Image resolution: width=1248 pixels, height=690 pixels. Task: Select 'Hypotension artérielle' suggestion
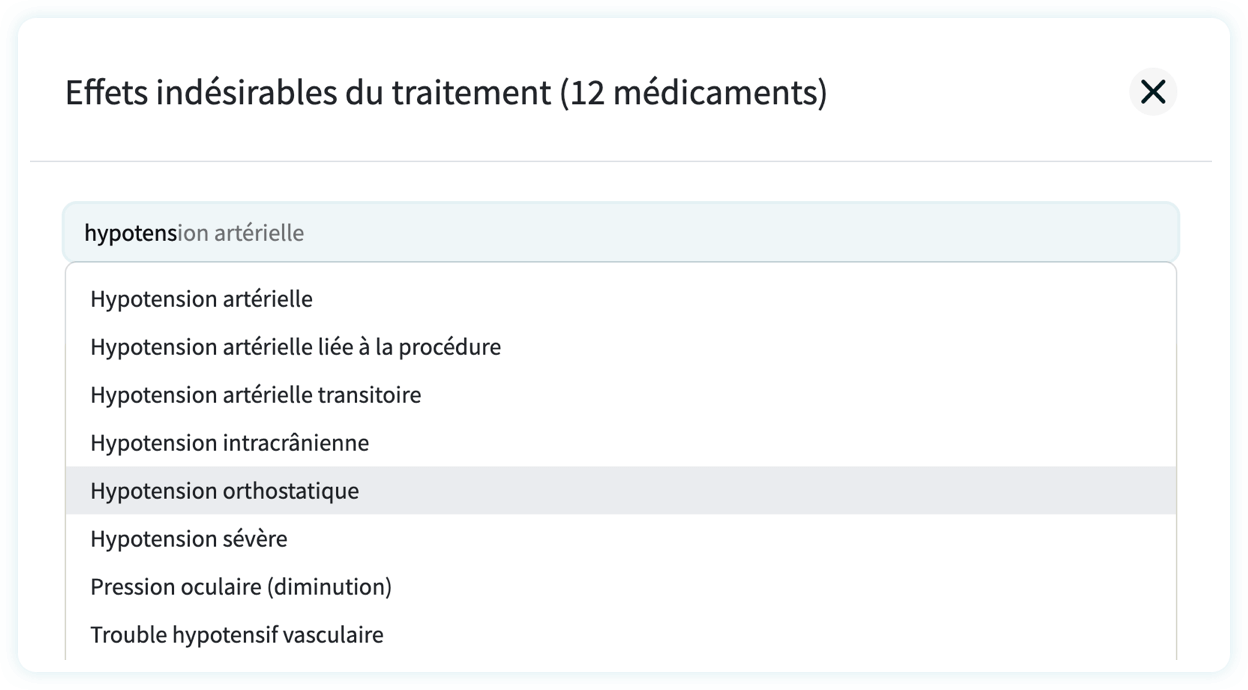(201, 299)
